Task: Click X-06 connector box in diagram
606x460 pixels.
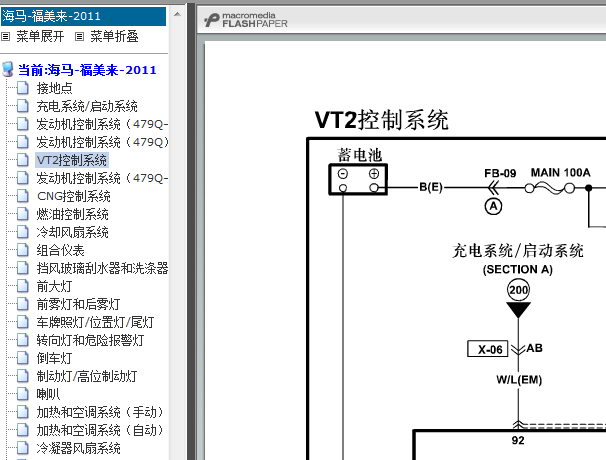Action: click(x=488, y=349)
